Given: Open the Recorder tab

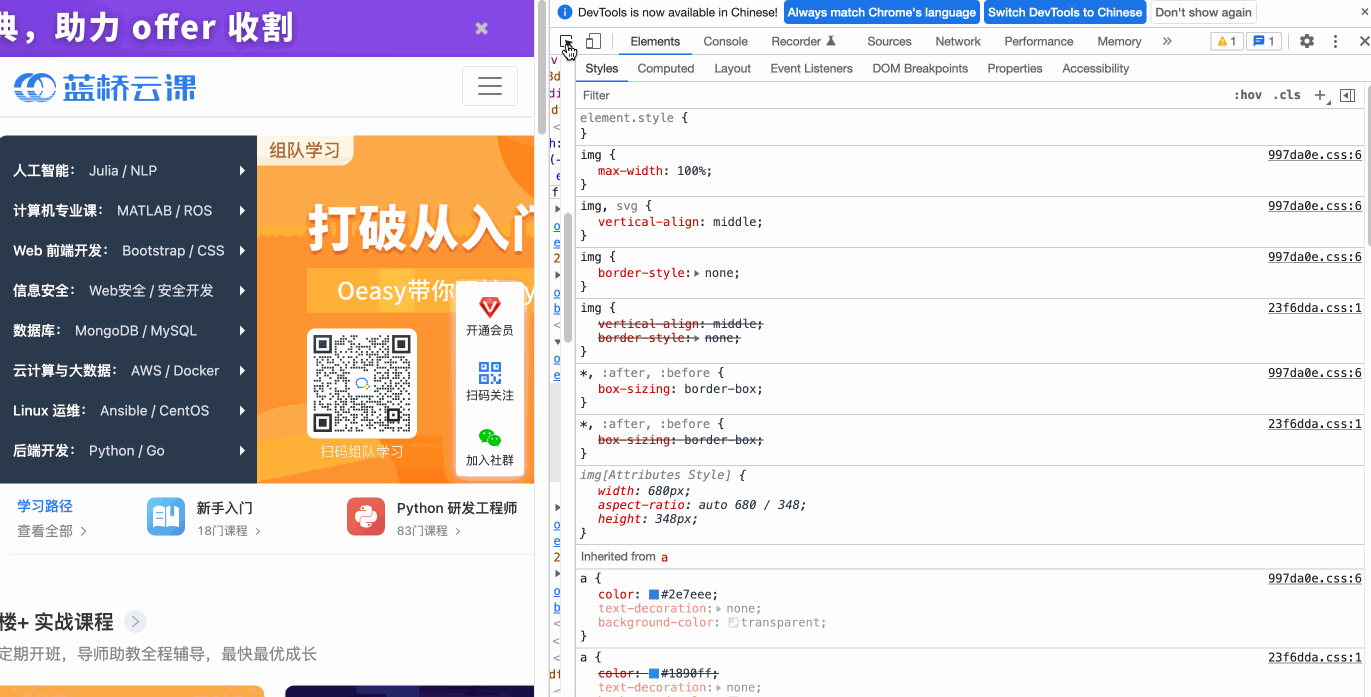Looking at the screenshot, I should (803, 41).
